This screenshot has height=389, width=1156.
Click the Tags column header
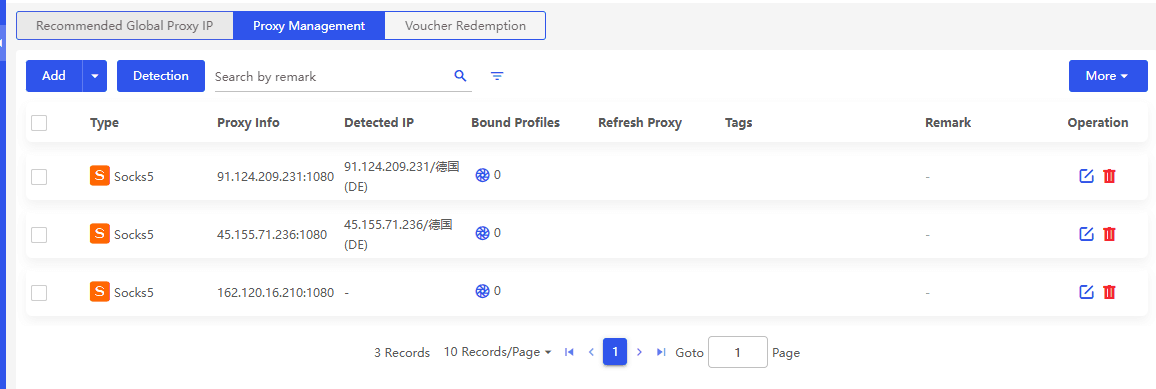point(739,123)
